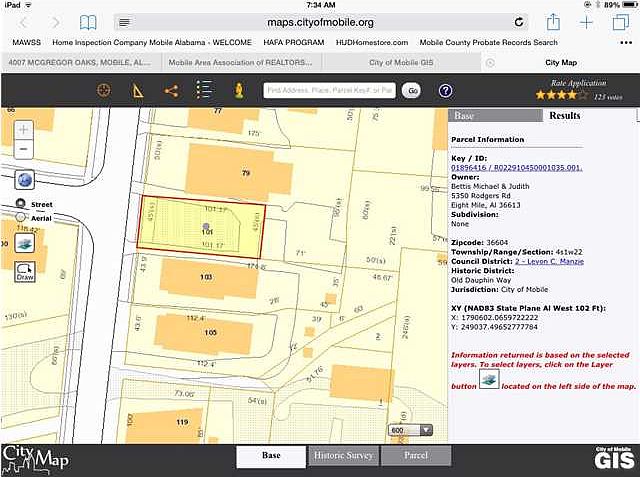Viewport: 640px width, 477px height.
Task: Open Safari bookmarks book icon
Action: (x=88, y=22)
